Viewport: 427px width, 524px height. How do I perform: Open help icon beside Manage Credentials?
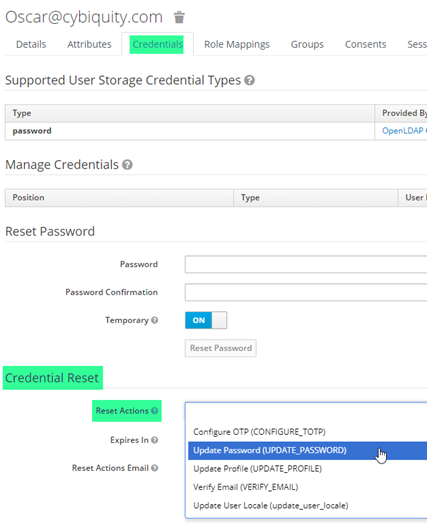[x=127, y=164]
